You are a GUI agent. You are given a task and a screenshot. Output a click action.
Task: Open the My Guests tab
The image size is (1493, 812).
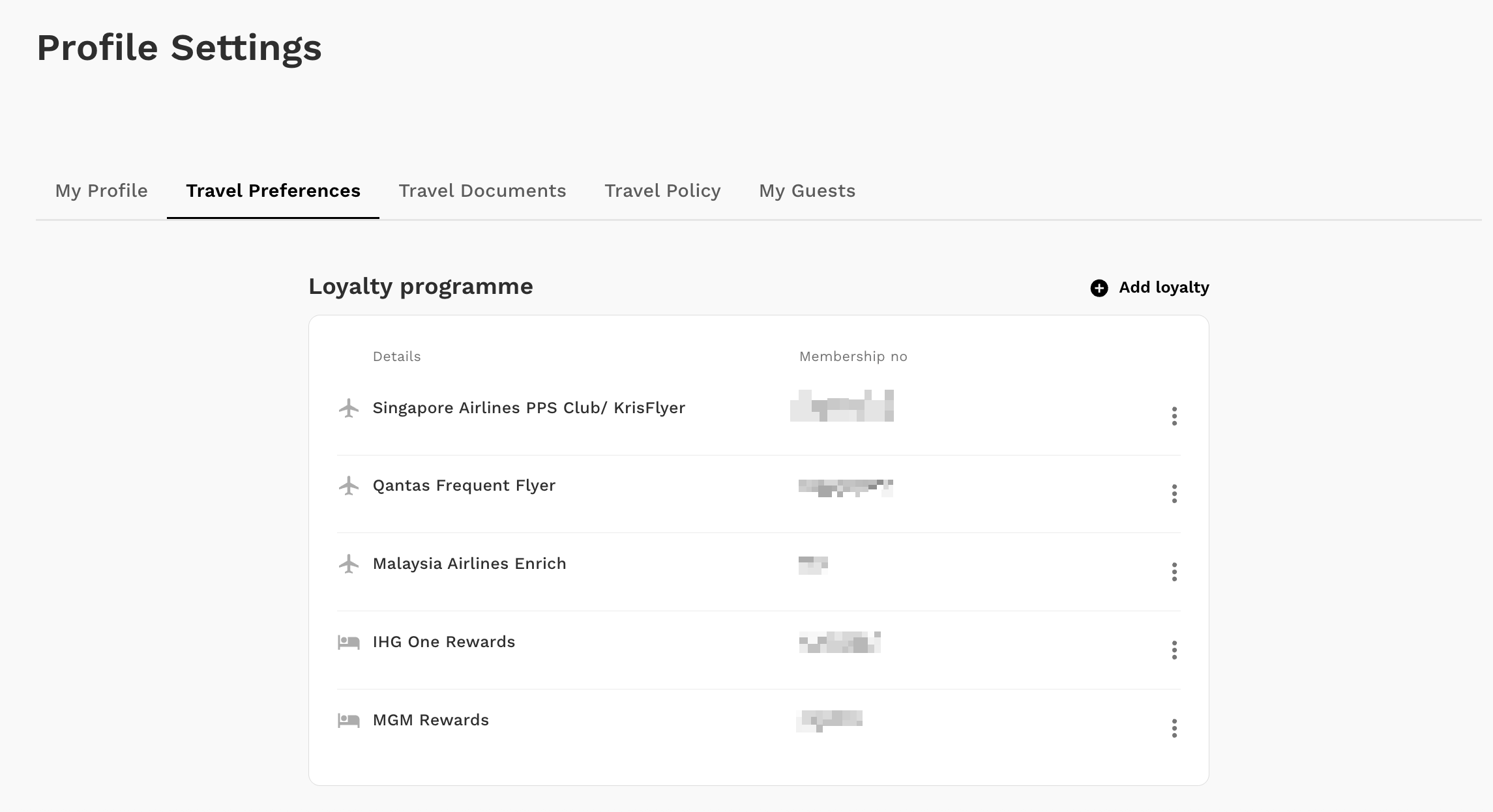tap(807, 190)
